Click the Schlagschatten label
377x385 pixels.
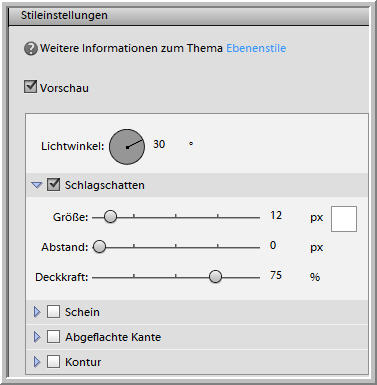[x=105, y=185]
